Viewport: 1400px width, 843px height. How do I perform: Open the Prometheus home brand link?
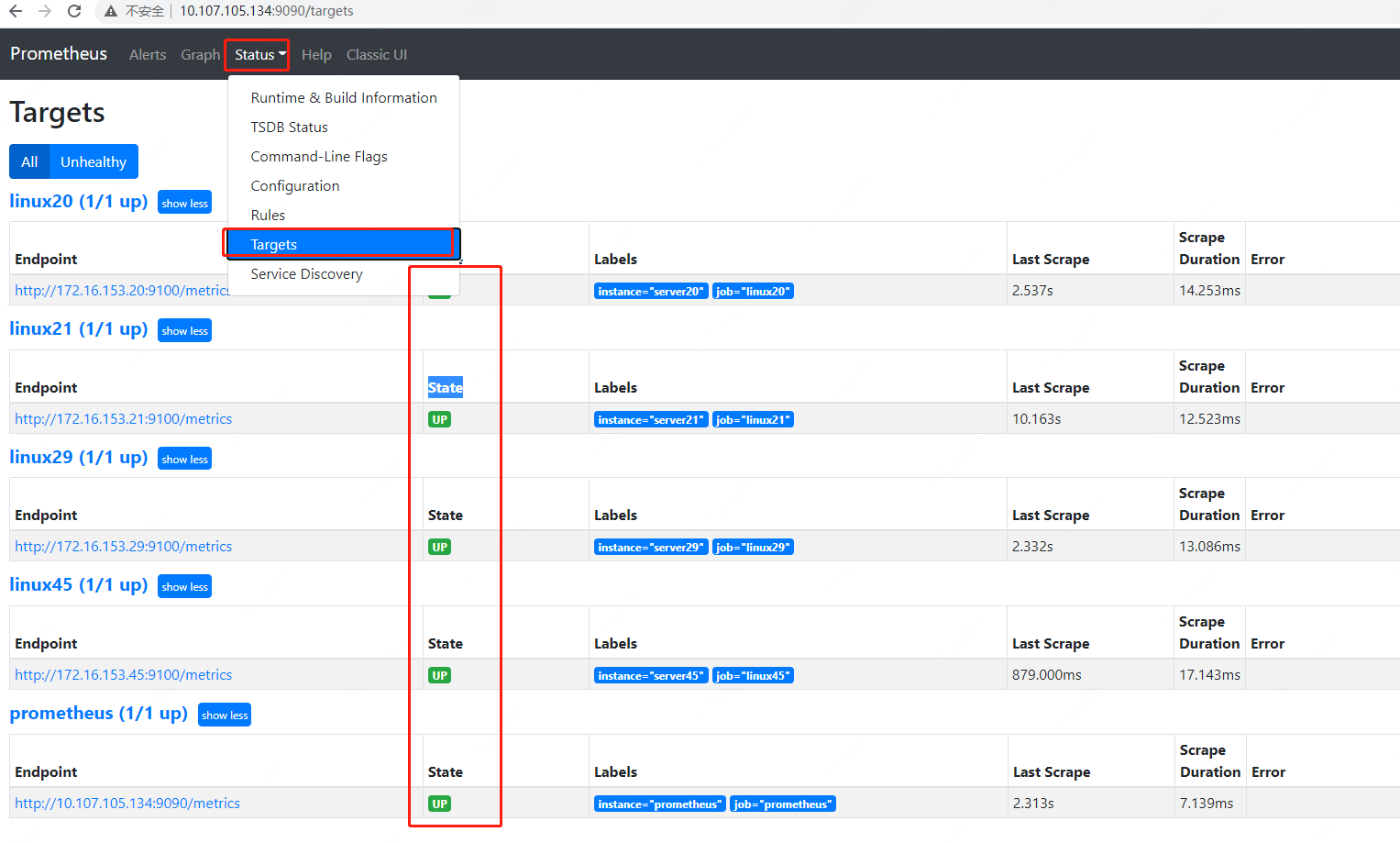[x=59, y=54]
